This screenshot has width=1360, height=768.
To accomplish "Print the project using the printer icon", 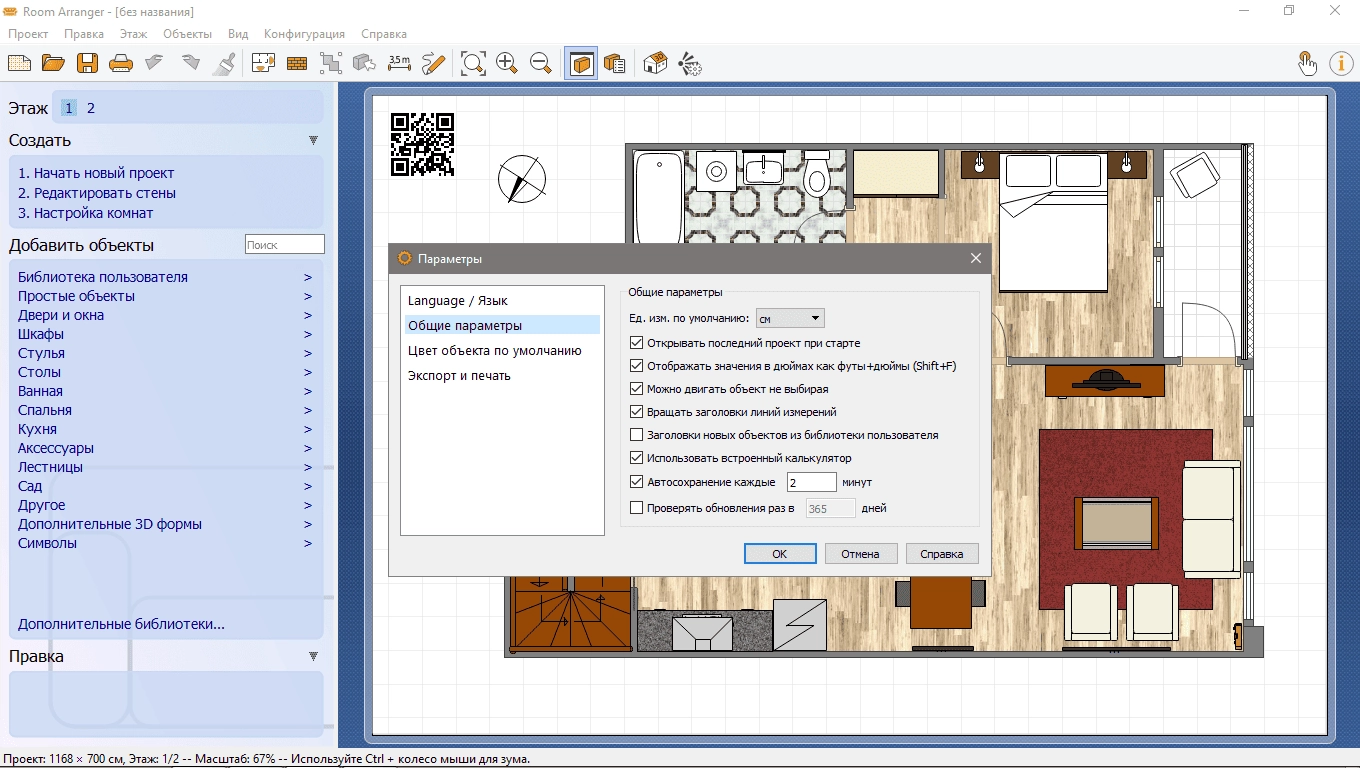I will pyautogui.click(x=121, y=63).
